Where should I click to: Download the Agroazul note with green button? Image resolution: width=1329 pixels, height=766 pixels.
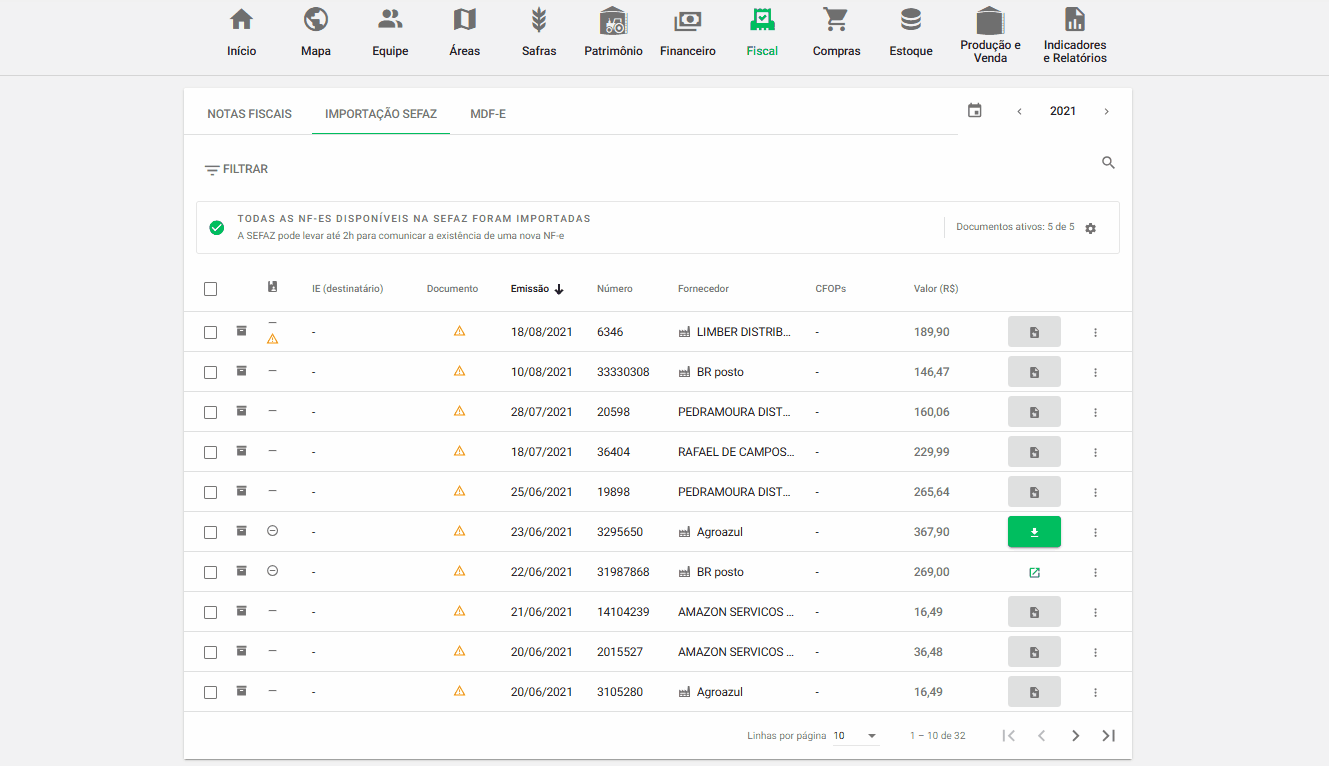pos(1034,531)
